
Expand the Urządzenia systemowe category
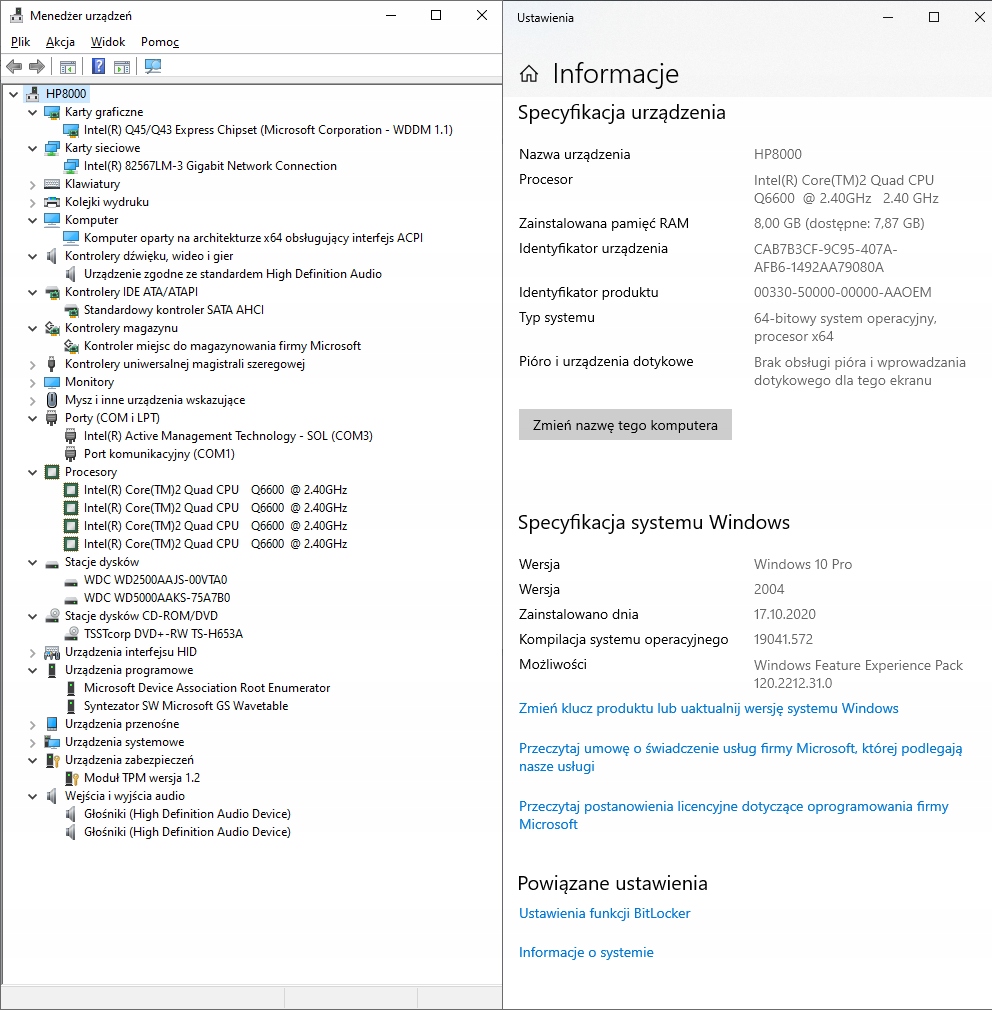click(32, 742)
